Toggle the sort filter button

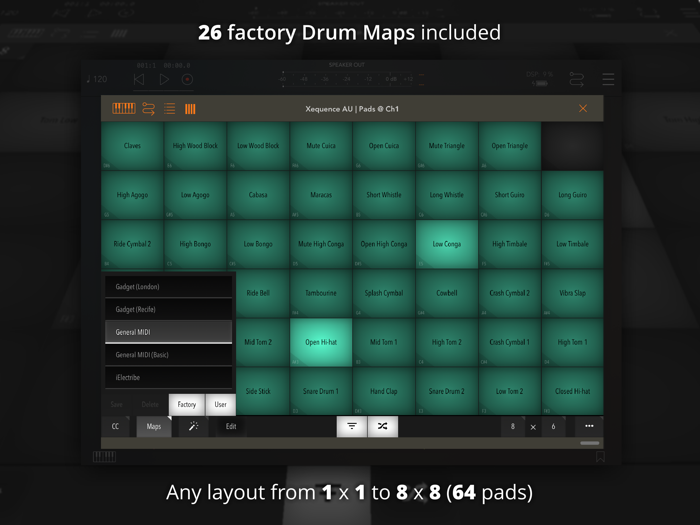pos(352,426)
